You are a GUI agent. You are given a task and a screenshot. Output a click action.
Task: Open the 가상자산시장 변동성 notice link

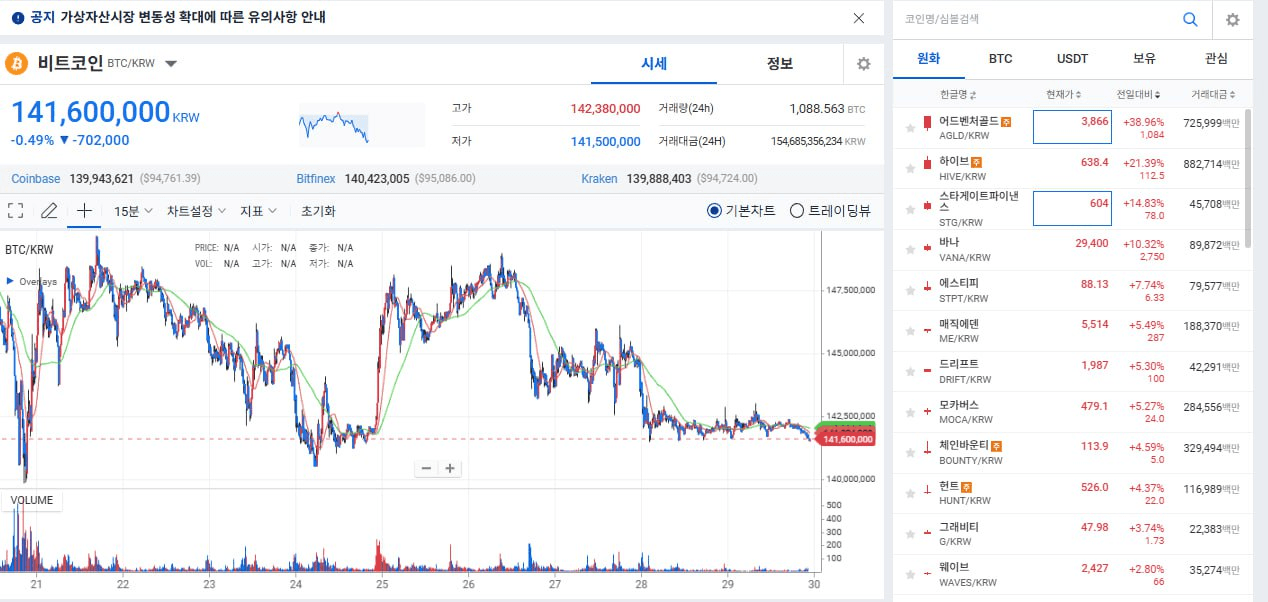192,18
